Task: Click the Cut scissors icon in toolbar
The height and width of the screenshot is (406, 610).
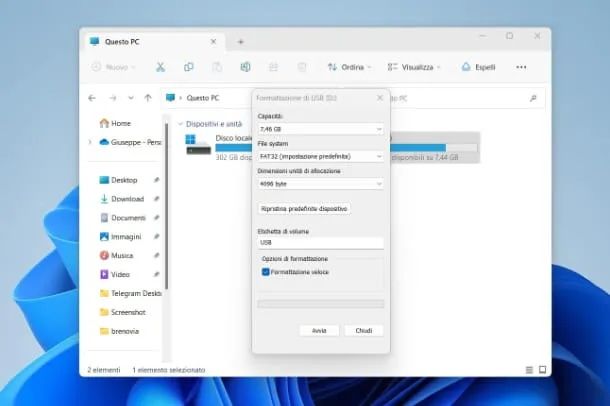Action: click(160, 67)
